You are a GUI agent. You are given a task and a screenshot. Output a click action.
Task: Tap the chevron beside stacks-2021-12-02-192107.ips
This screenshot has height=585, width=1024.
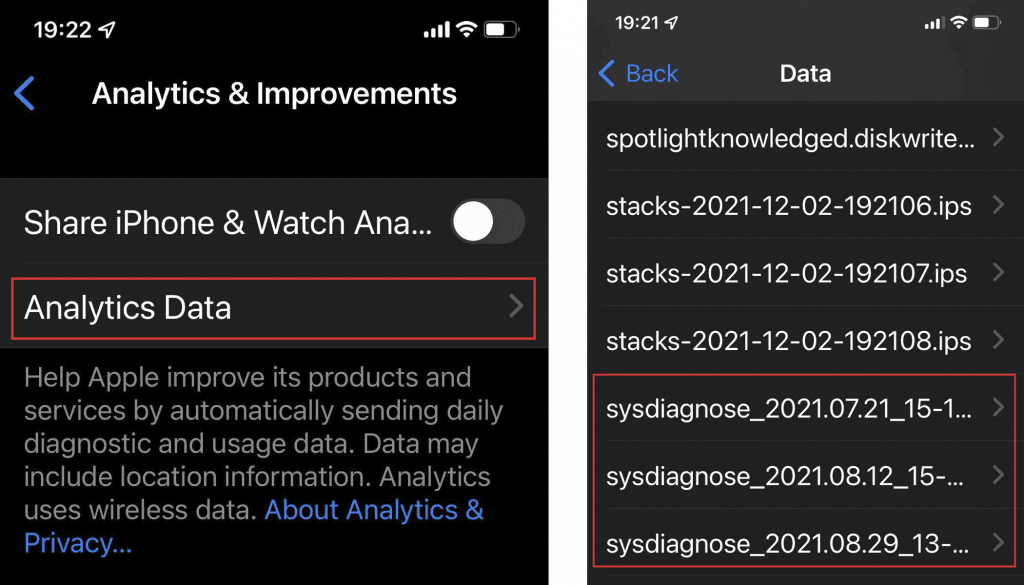click(x=997, y=272)
